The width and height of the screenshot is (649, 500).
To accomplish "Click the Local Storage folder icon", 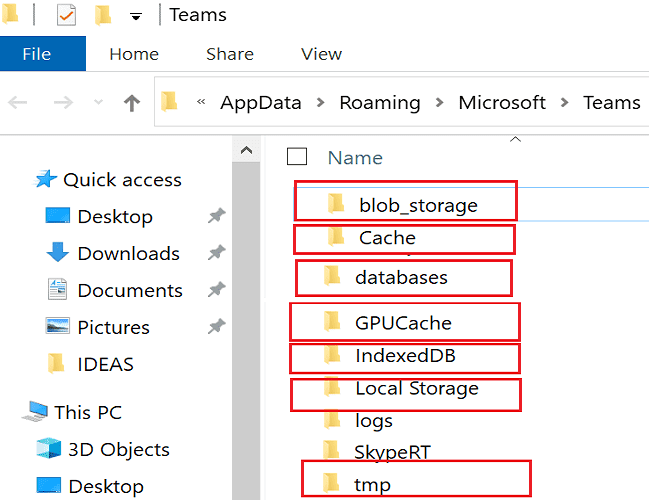I will (332, 386).
